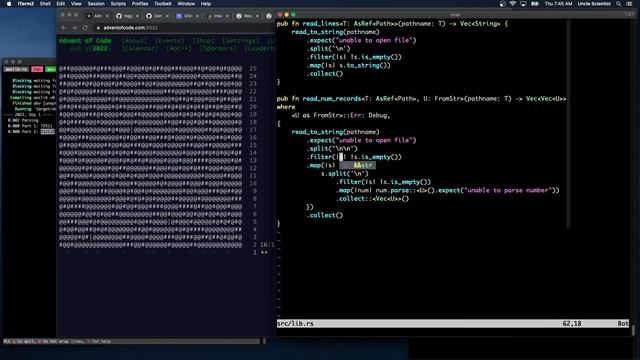Viewport: 640px width, 360px height.
Task: Open the [AoC++] link
Action: 179,49
